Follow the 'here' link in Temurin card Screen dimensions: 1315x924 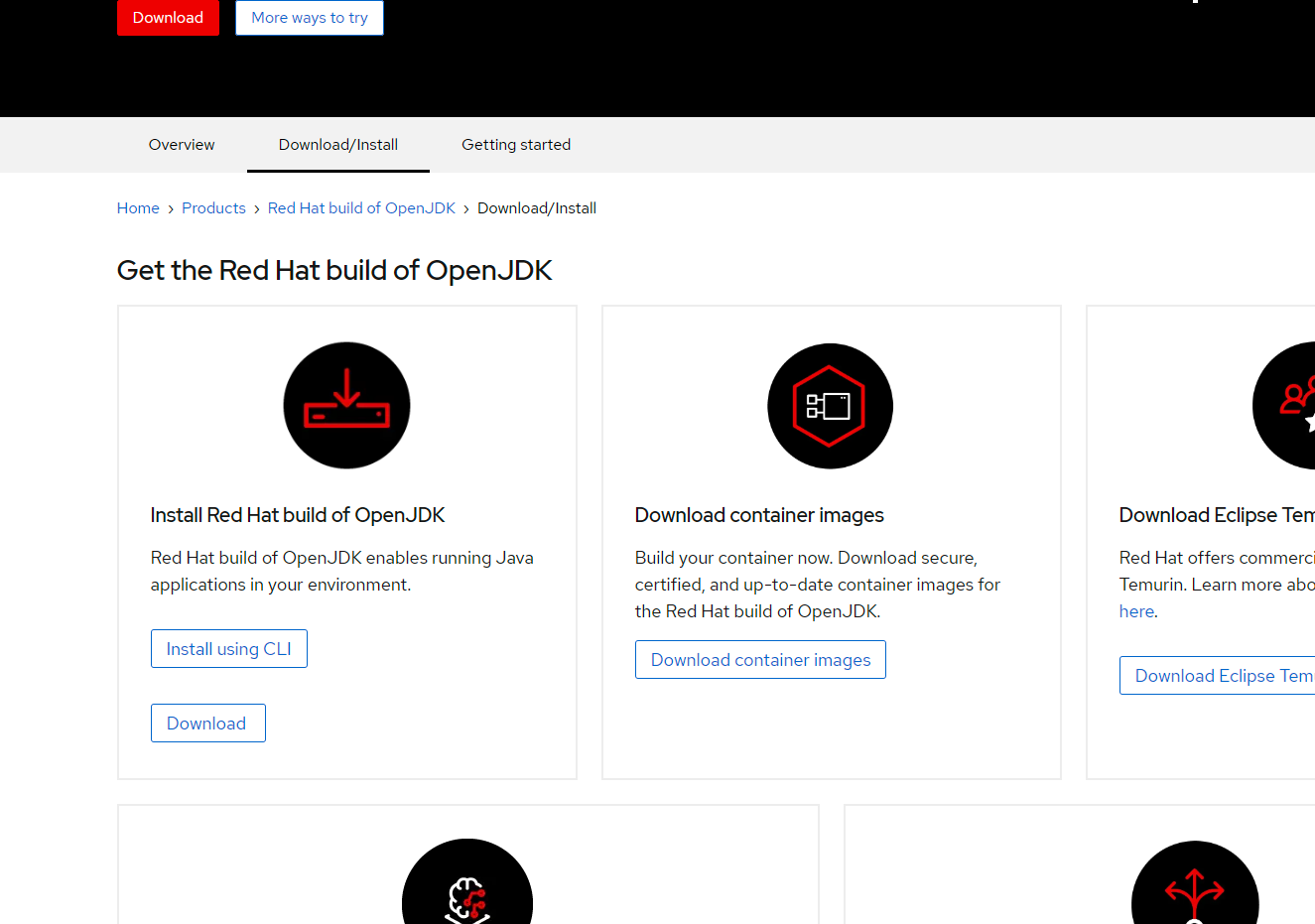1136,611
